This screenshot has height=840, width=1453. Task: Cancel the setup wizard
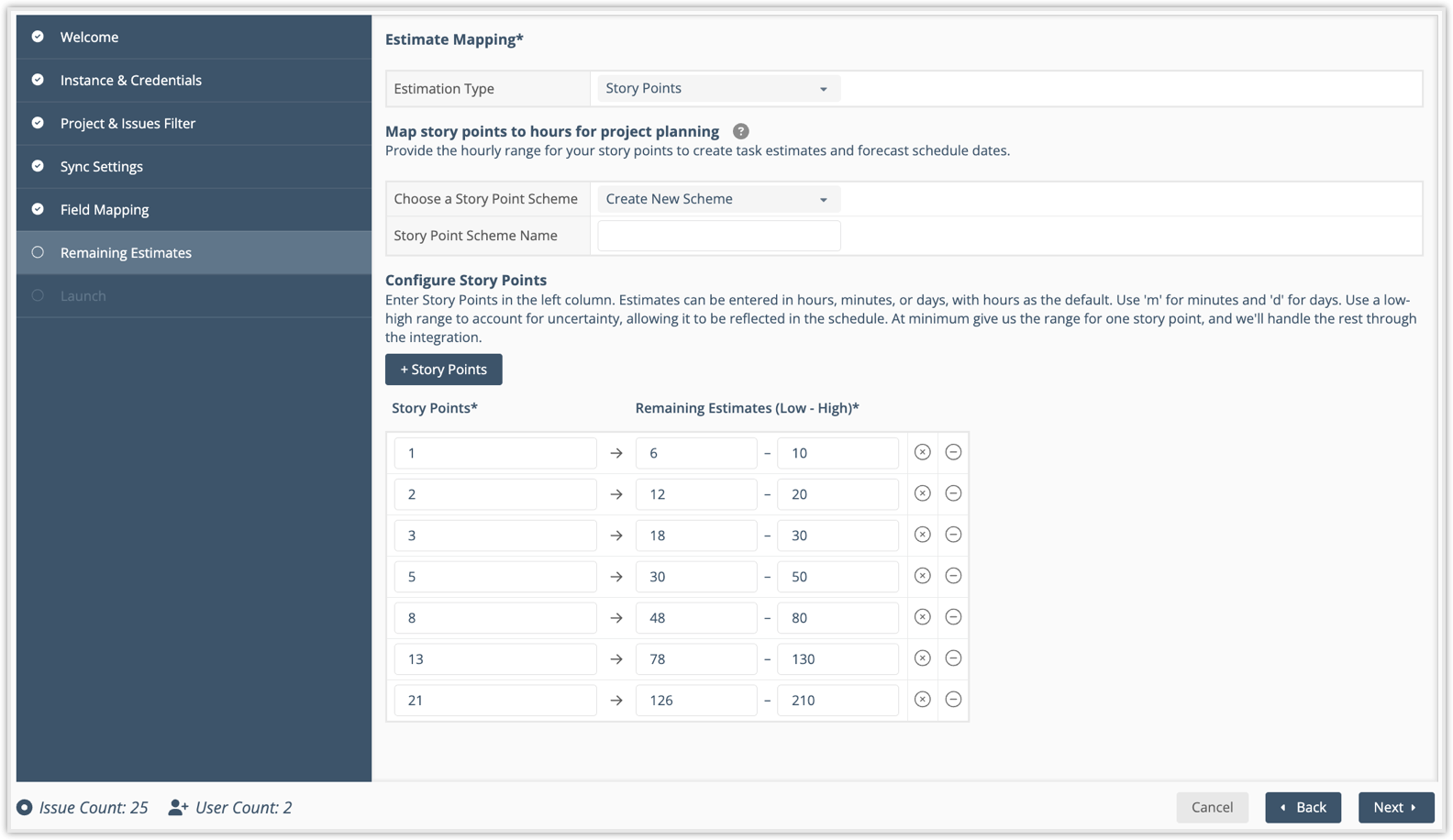[x=1212, y=808]
